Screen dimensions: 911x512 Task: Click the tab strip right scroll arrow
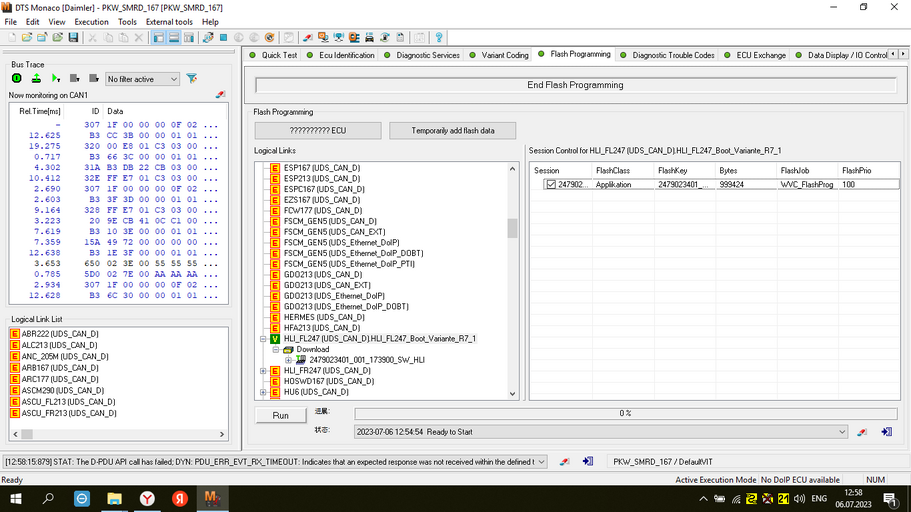coord(903,55)
